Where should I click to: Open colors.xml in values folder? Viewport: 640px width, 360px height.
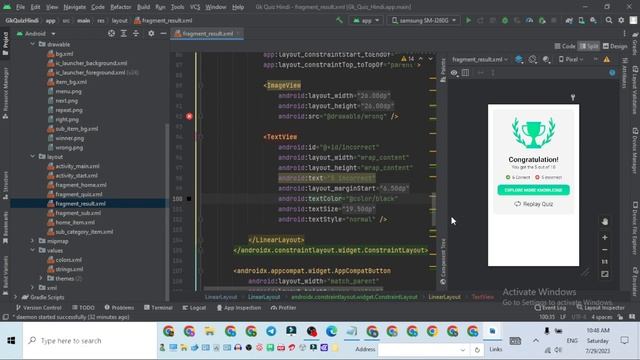coord(69,260)
